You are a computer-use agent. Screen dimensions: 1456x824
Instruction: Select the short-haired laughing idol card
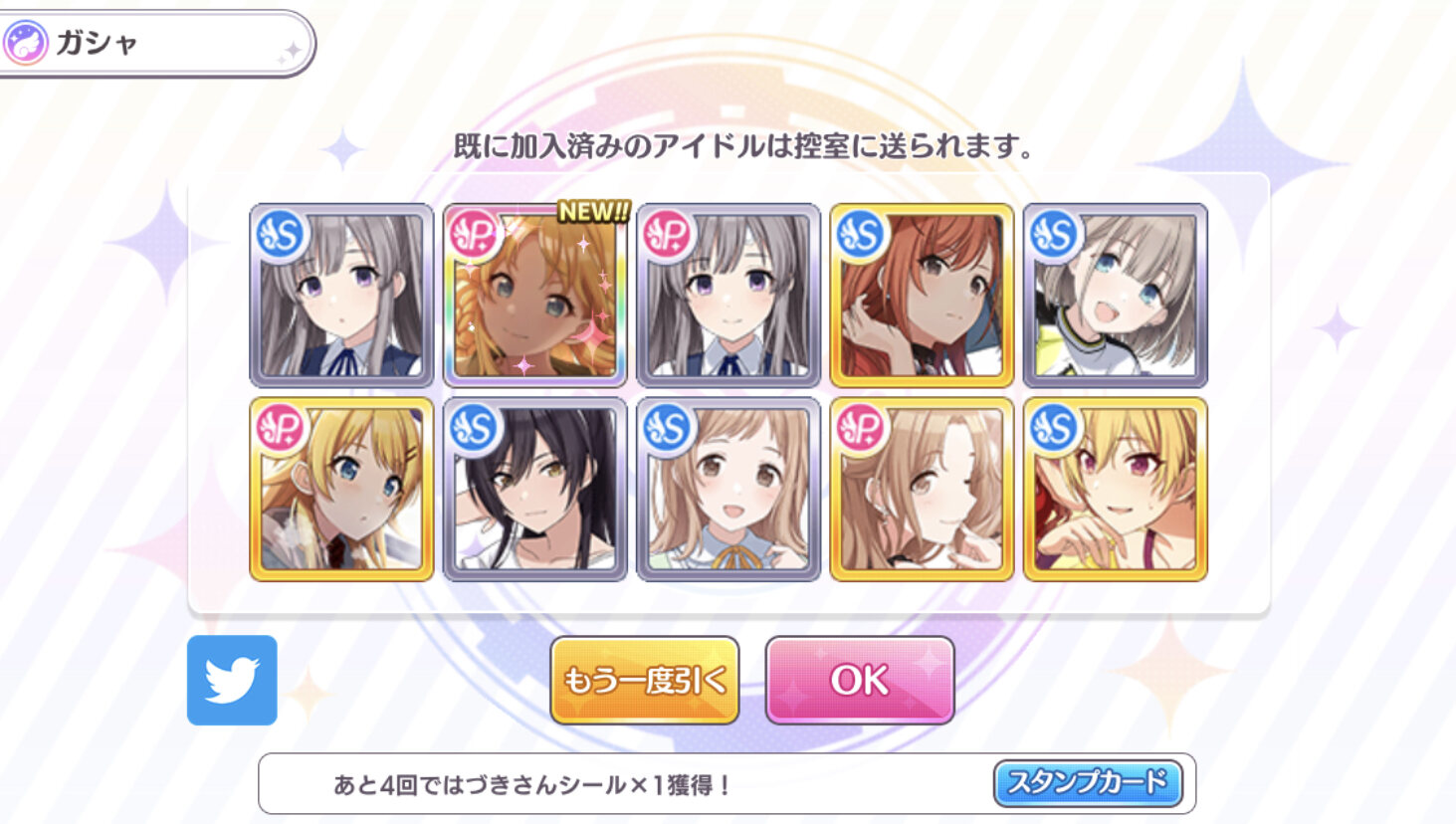(x=1116, y=296)
